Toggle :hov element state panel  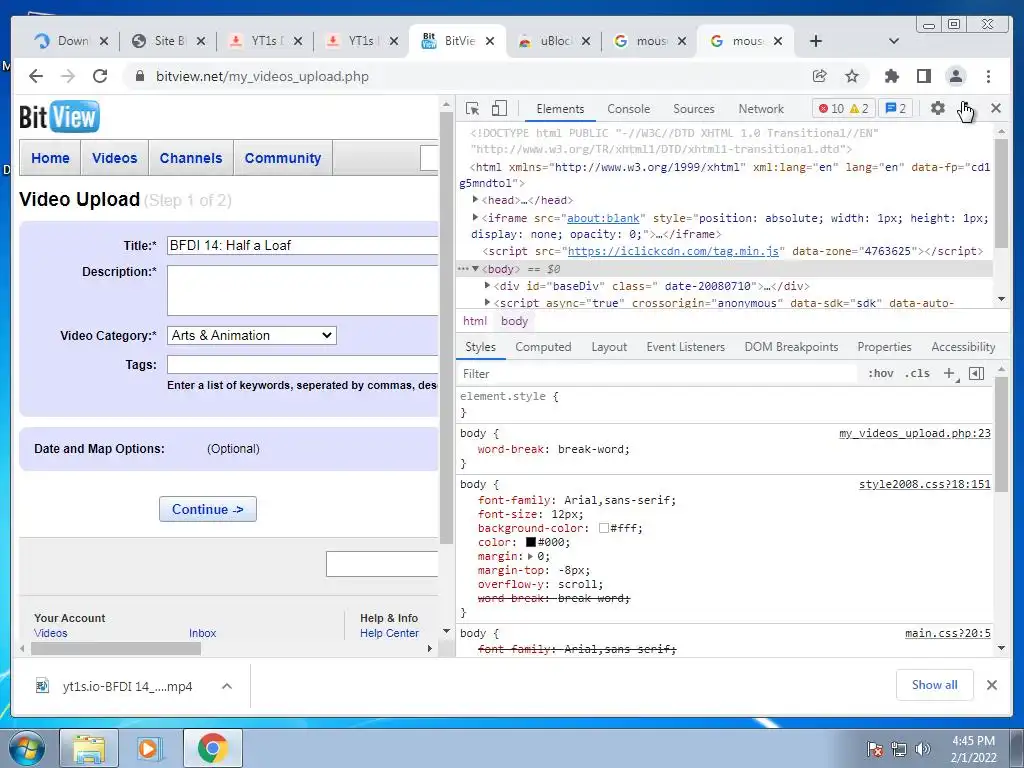tap(880, 374)
